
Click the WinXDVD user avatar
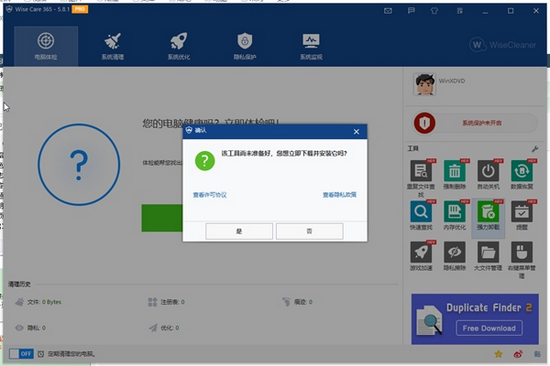pos(424,84)
